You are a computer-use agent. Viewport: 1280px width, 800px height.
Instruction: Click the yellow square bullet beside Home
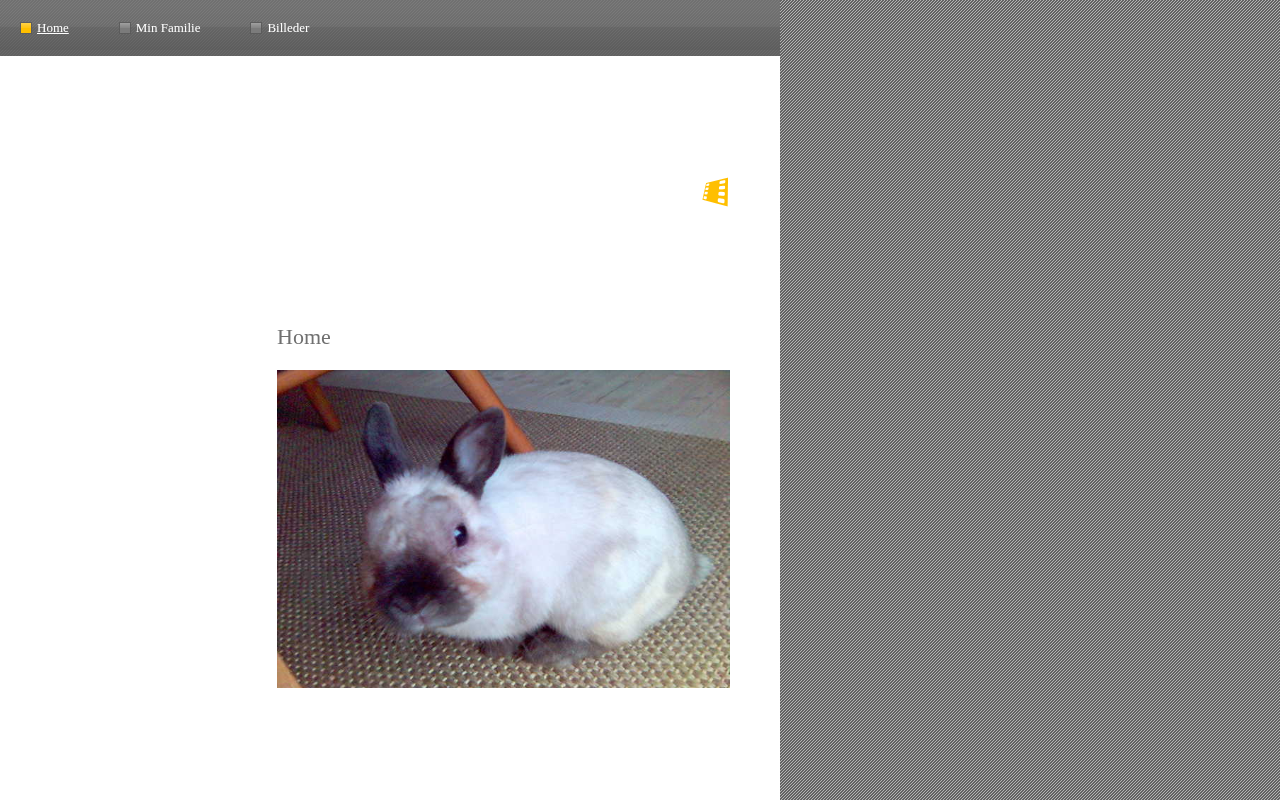pyautogui.click(x=26, y=28)
